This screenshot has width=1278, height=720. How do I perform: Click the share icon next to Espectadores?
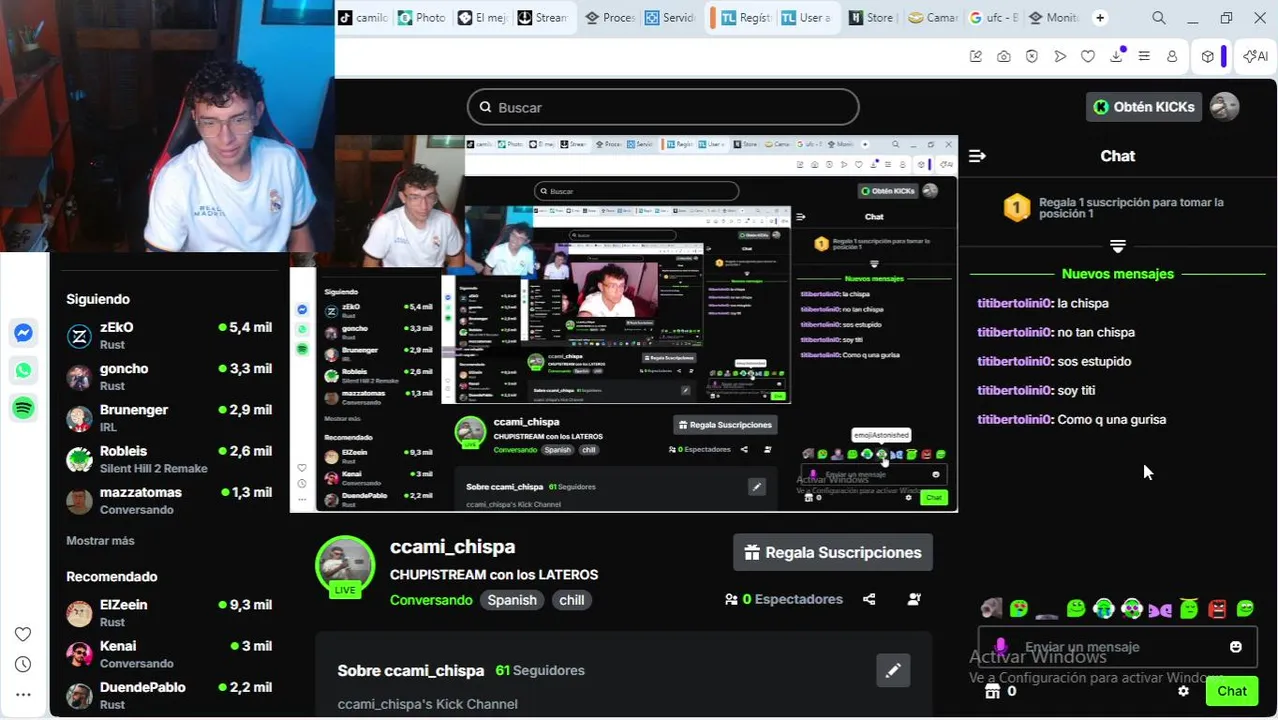click(x=869, y=599)
